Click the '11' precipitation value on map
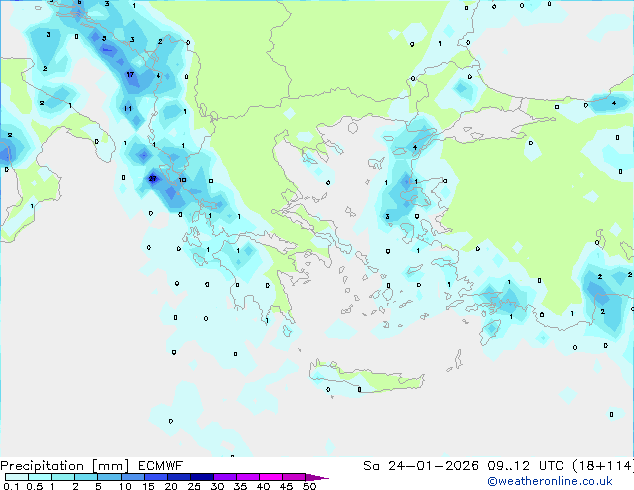This screenshot has height=490, width=634. (x=128, y=108)
